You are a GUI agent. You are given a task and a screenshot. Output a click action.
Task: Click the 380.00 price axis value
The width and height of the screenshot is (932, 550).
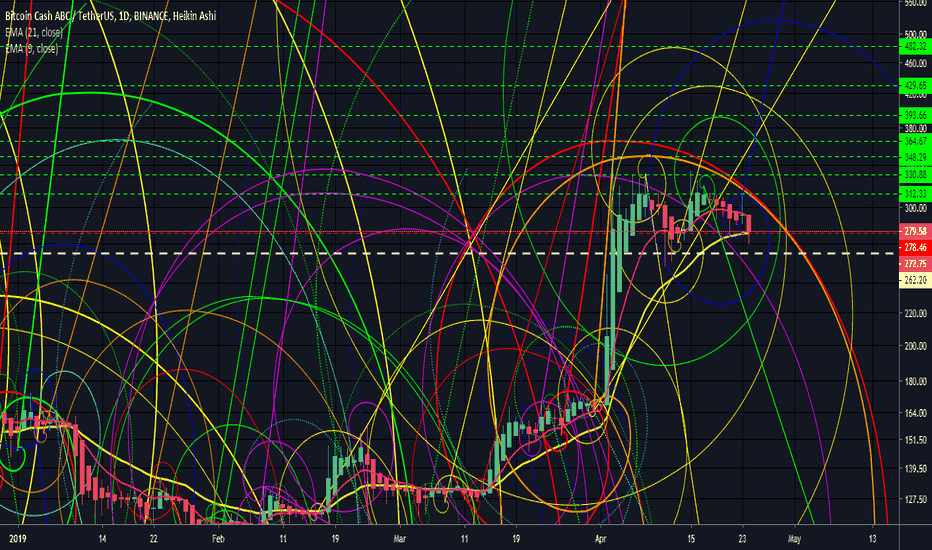coord(915,128)
